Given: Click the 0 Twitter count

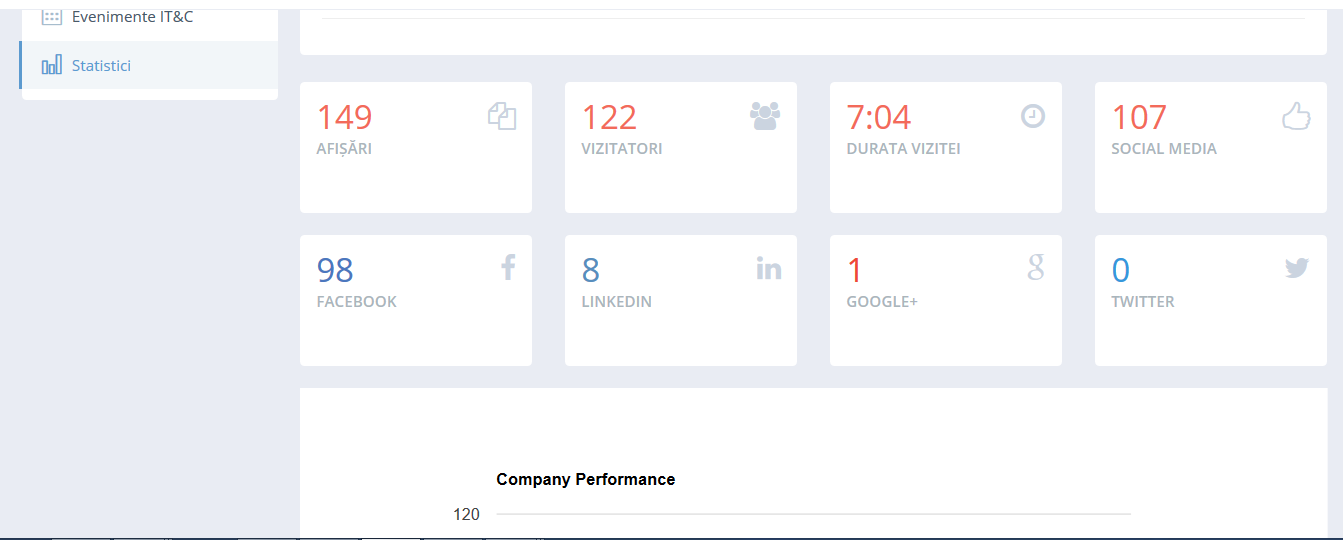Looking at the screenshot, I should point(1120,271).
